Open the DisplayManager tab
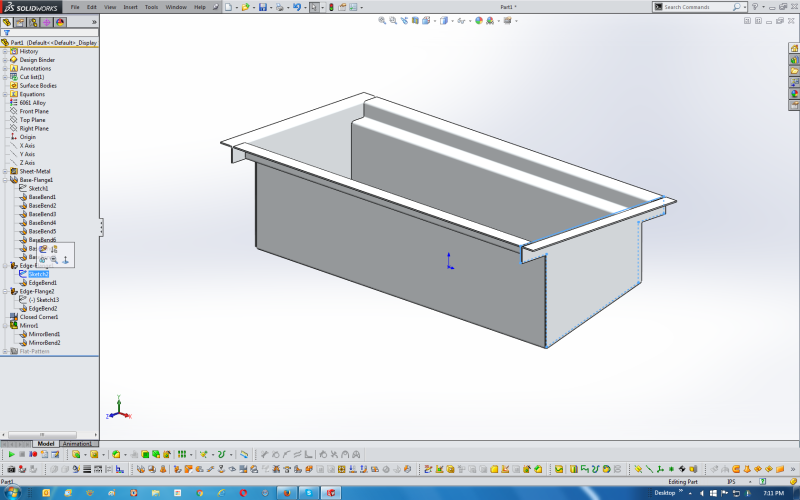This screenshot has height=500, width=800. (x=60, y=22)
